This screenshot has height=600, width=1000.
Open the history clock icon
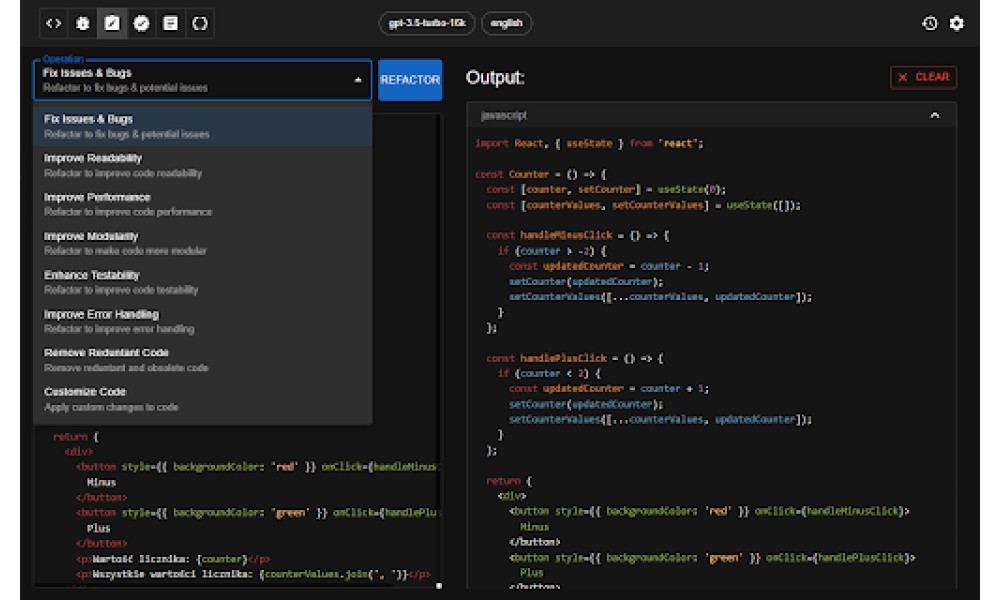coord(930,24)
